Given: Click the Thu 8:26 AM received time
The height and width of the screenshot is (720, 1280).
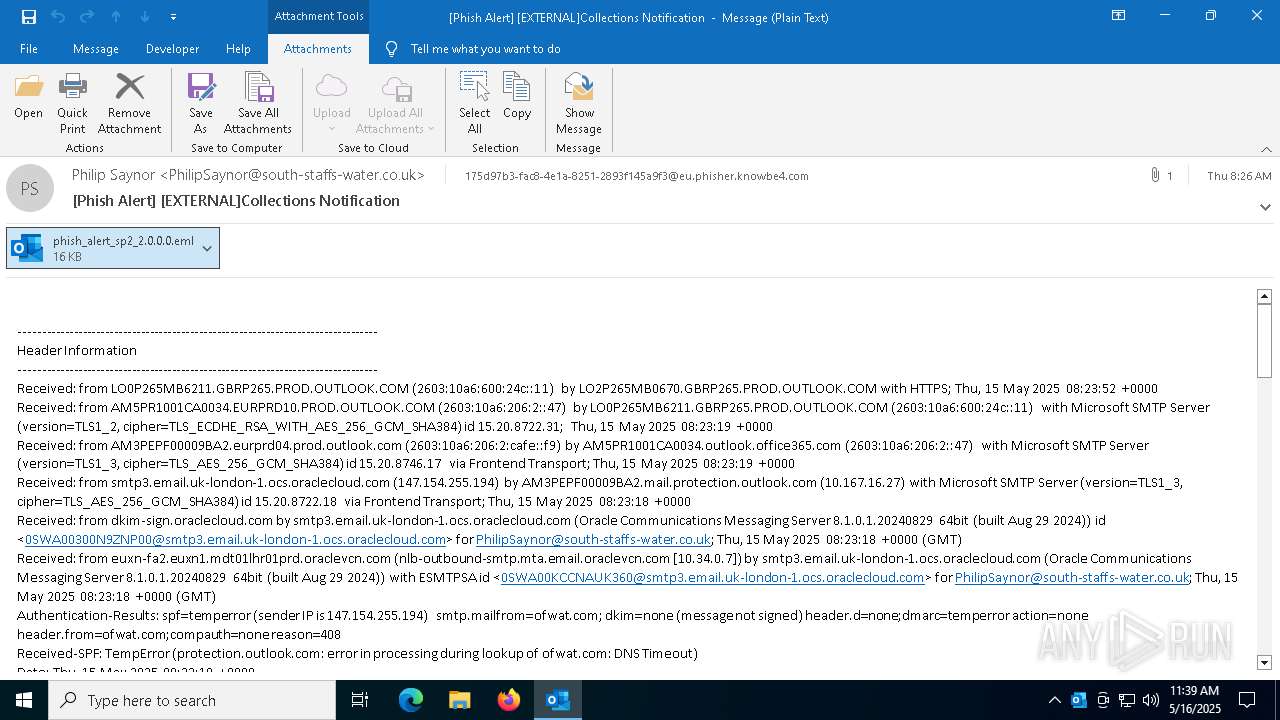Looking at the screenshot, I should click(x=1239, y=176).
